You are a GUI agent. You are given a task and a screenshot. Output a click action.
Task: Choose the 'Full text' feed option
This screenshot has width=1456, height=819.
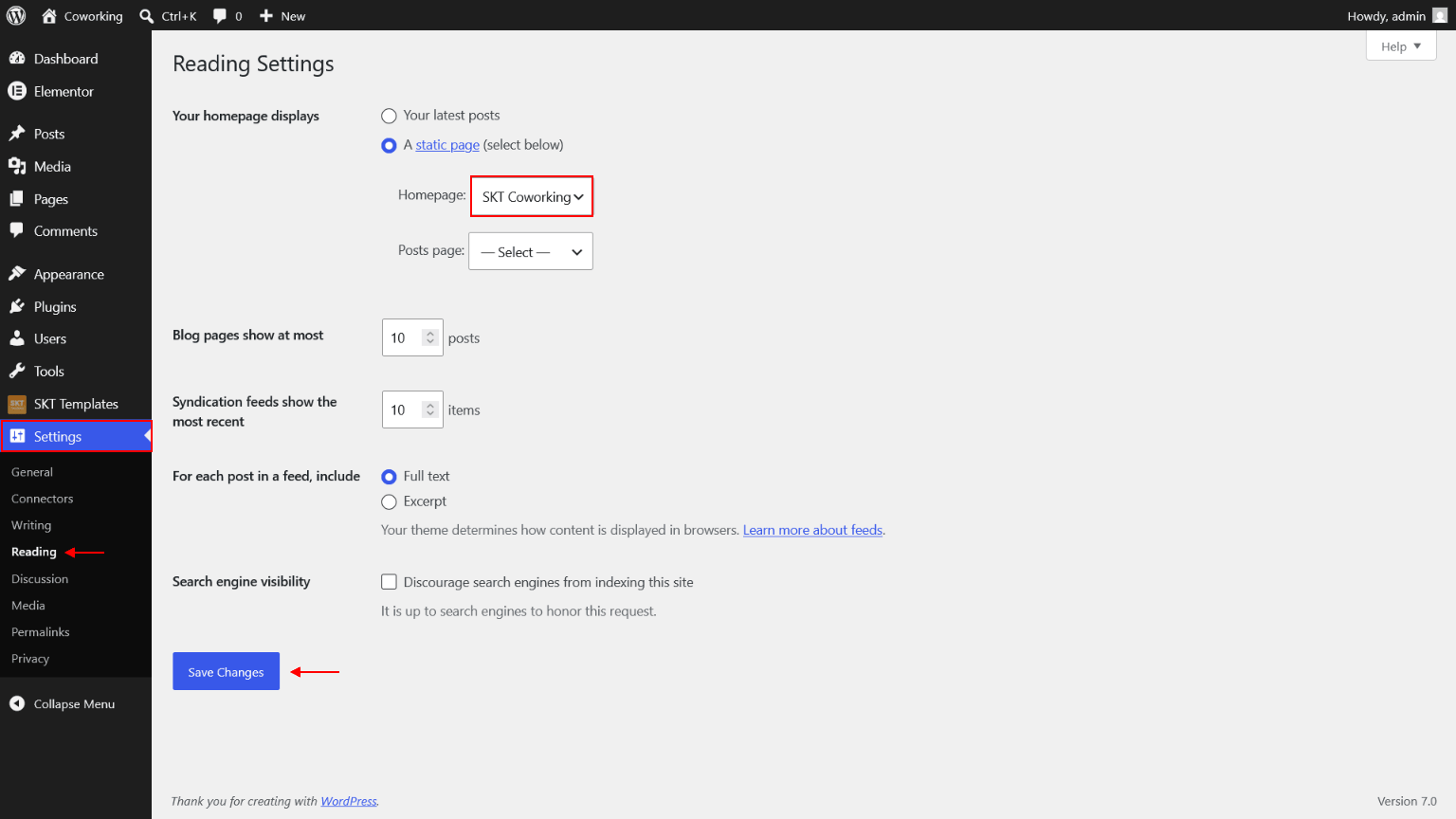389,477
